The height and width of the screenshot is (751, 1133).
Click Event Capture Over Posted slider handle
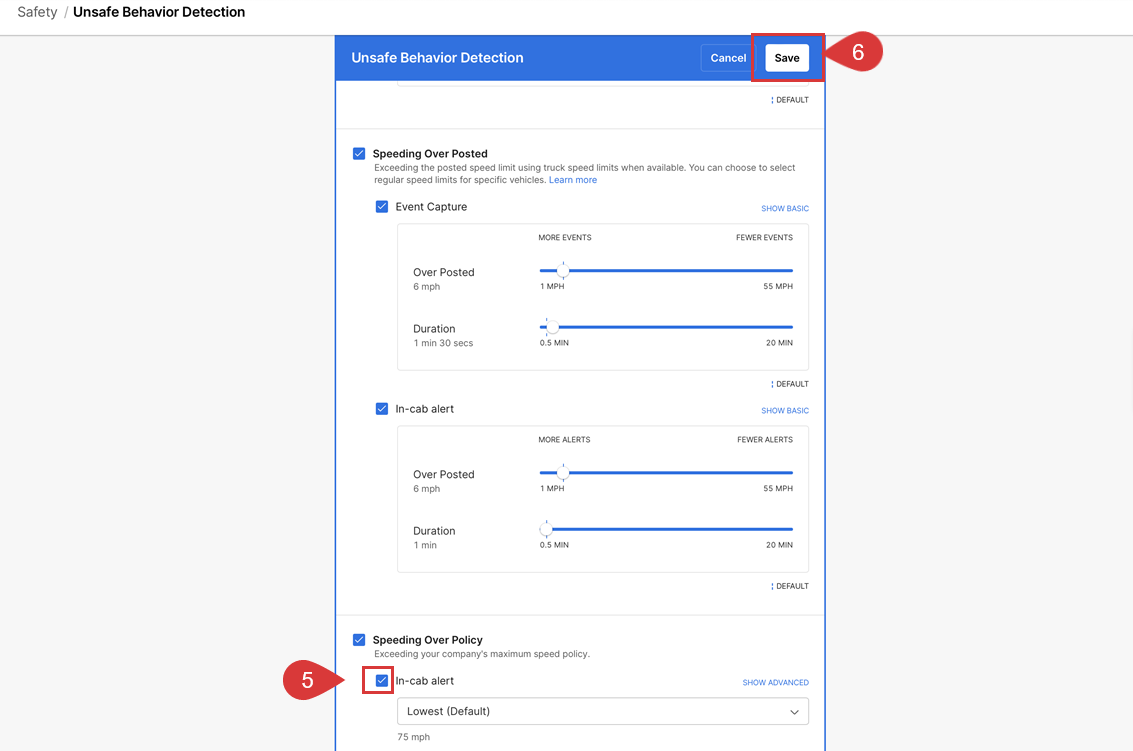[563, 270]
